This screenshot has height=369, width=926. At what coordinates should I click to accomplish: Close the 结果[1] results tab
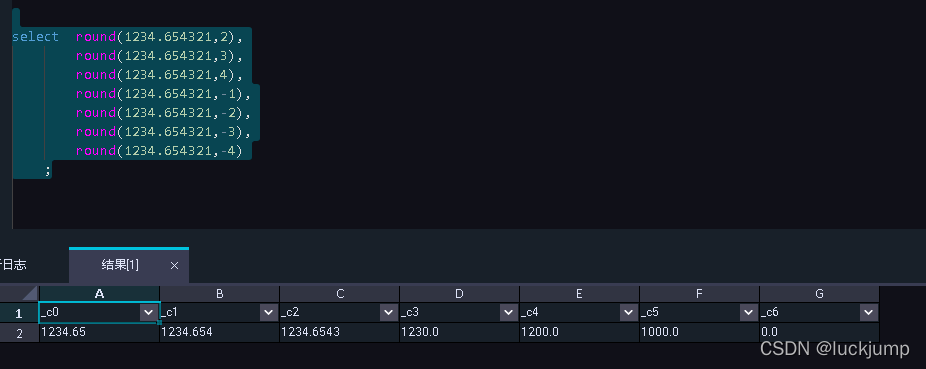pos(174,266)
